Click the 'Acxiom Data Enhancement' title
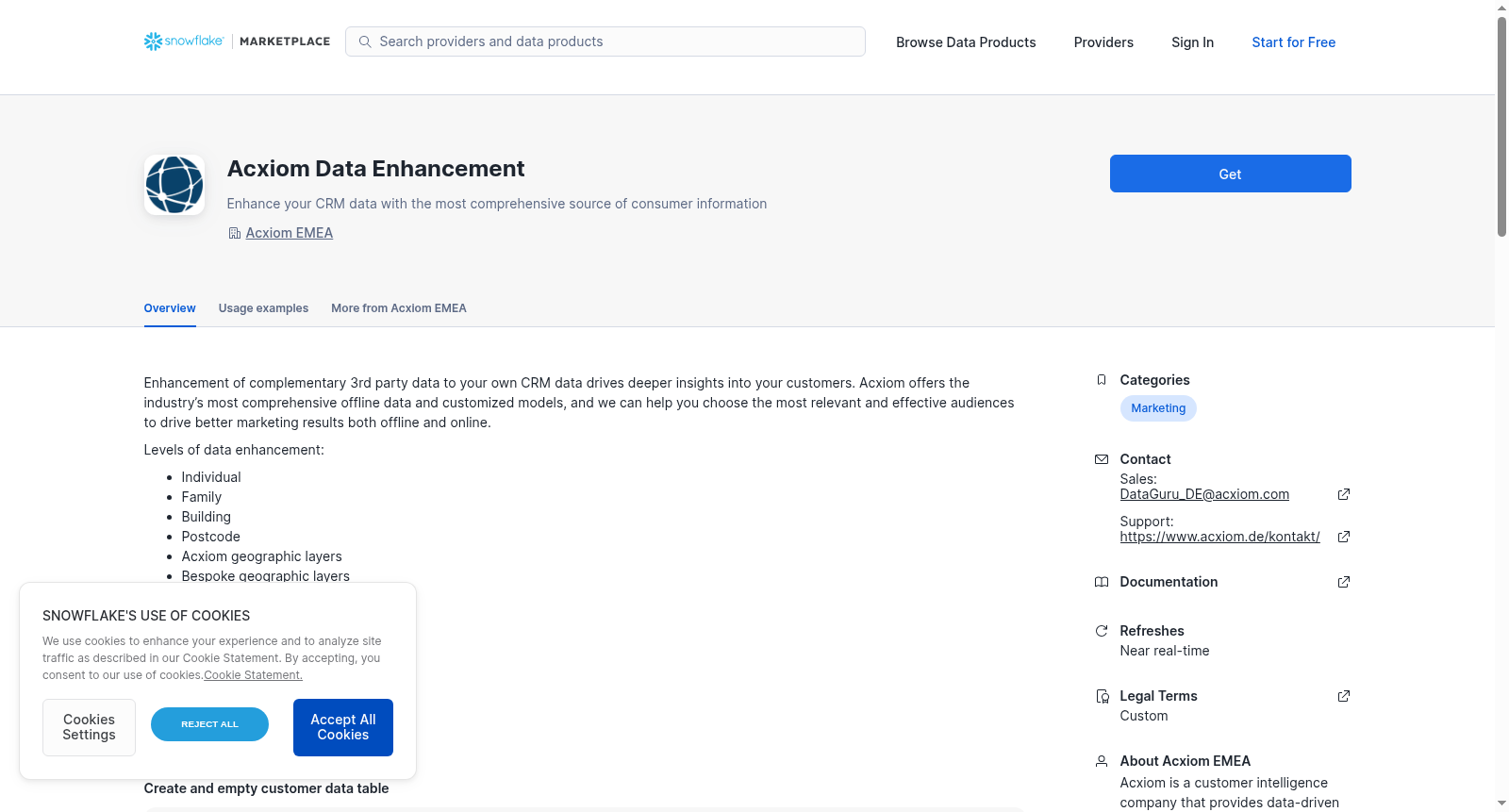The width and height of the screenshot is (1509, 812). [375, 169]
